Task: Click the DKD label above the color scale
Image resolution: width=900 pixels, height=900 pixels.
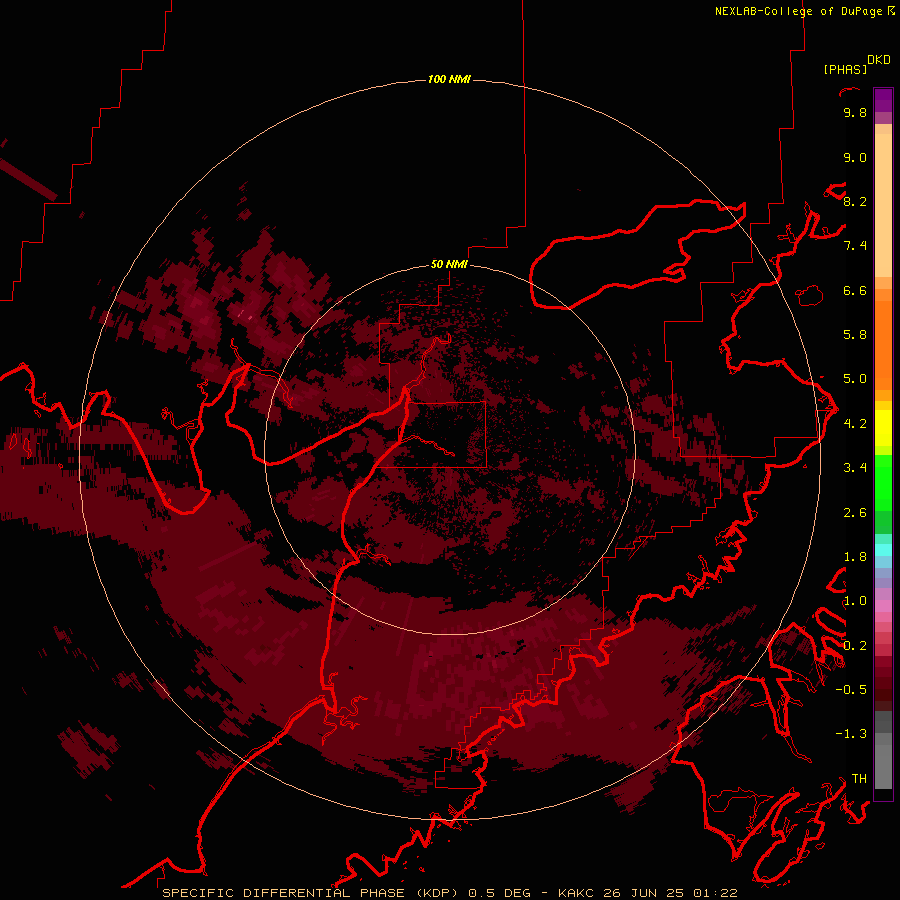Action: click(879, 60)
